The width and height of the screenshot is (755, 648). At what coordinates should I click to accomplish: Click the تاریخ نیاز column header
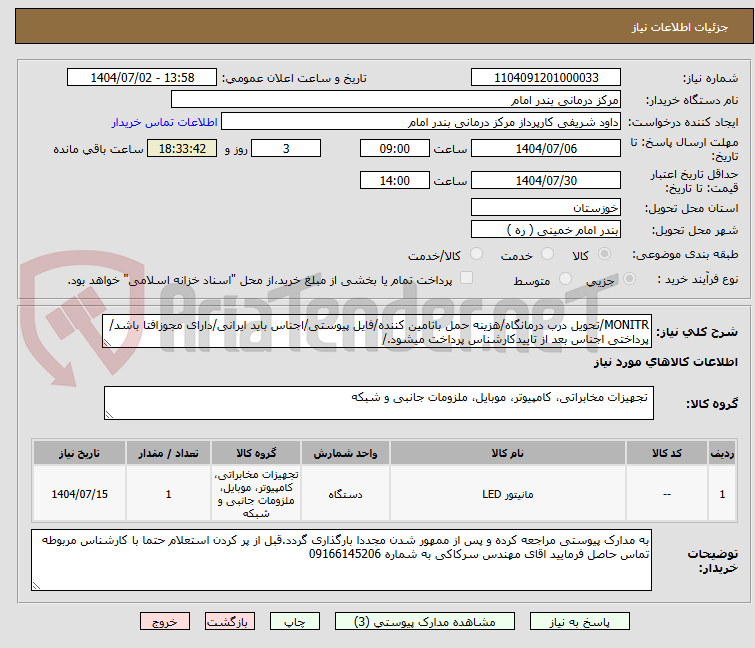[x=79, y=453]
